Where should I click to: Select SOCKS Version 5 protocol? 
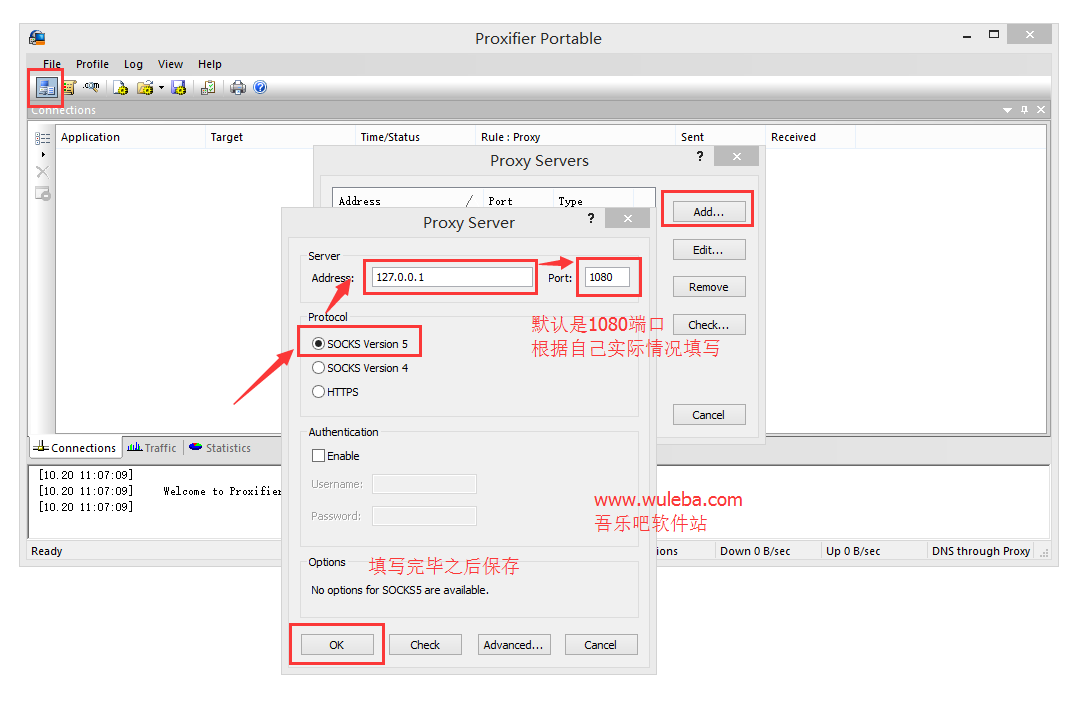coord(360,344)
